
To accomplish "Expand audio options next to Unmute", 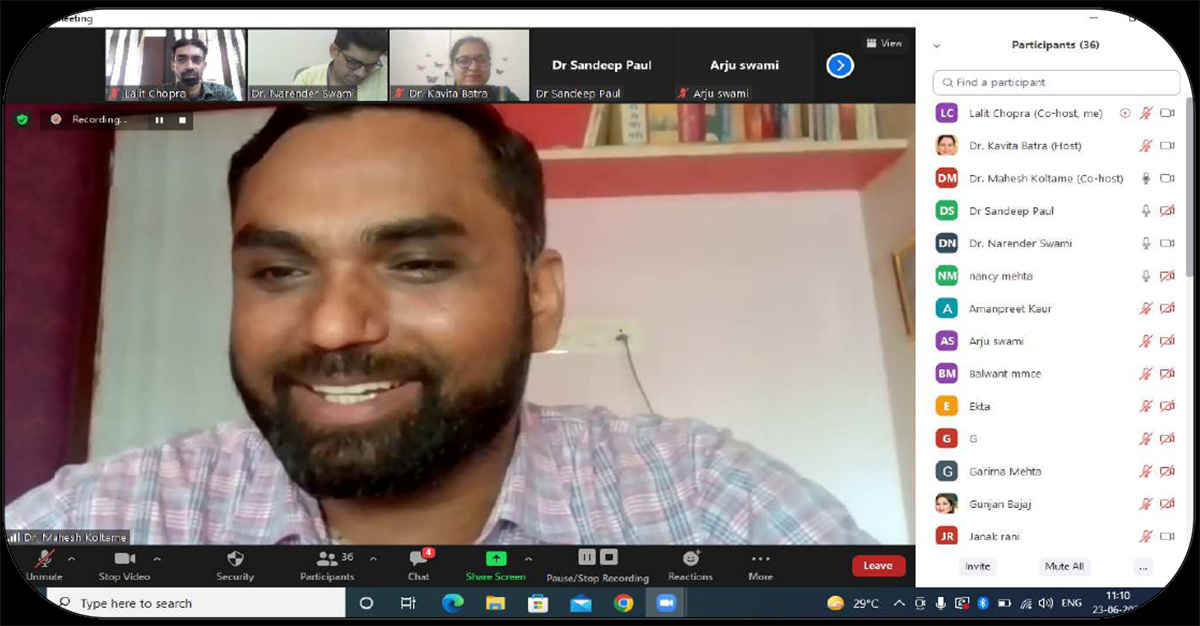I will (71, 558).
